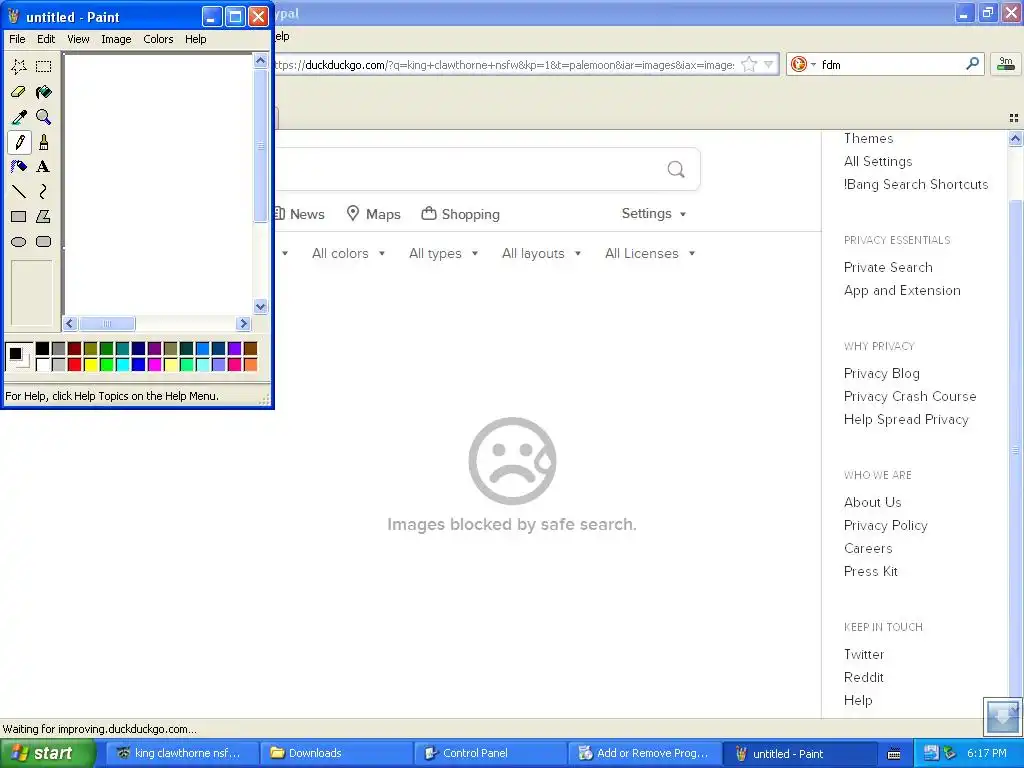Click the Windows Start button
This screenshot has height=768, width=1024.
48,754
